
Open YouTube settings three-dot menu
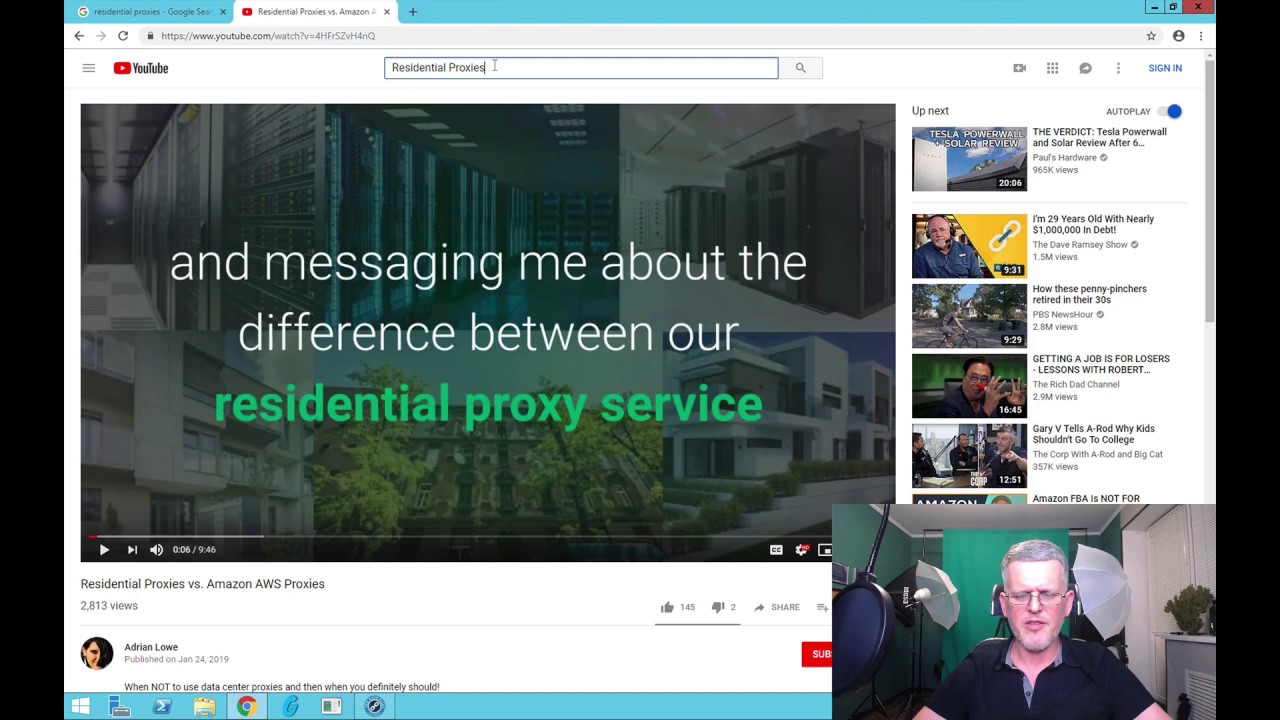(x=1118, y=68)
